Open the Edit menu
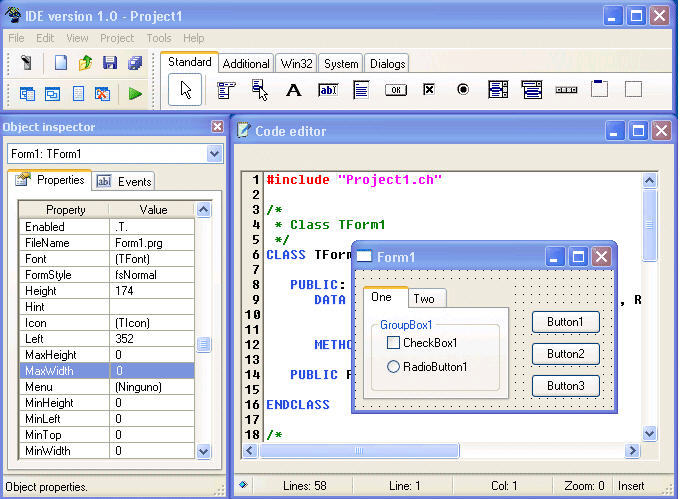The width and height of the screenshot is (680, 499). (45, 38)
